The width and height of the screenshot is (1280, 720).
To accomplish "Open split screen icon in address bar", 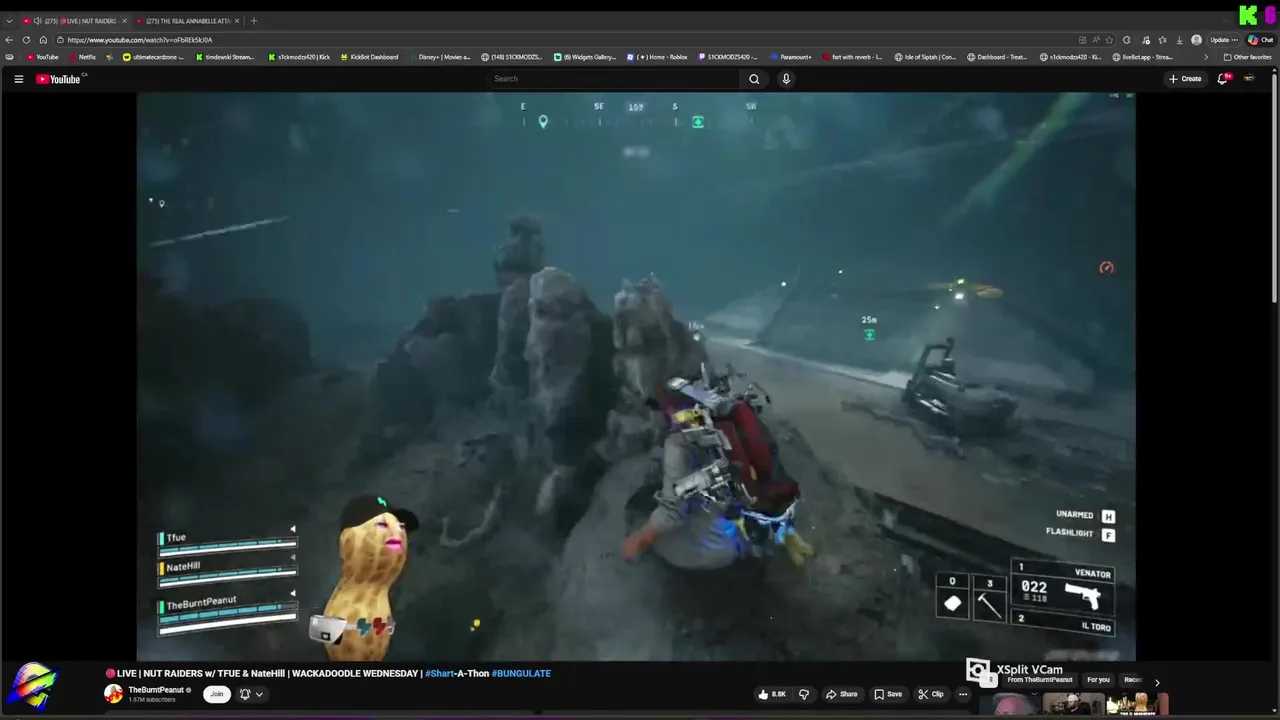I will coord(1082,40).
